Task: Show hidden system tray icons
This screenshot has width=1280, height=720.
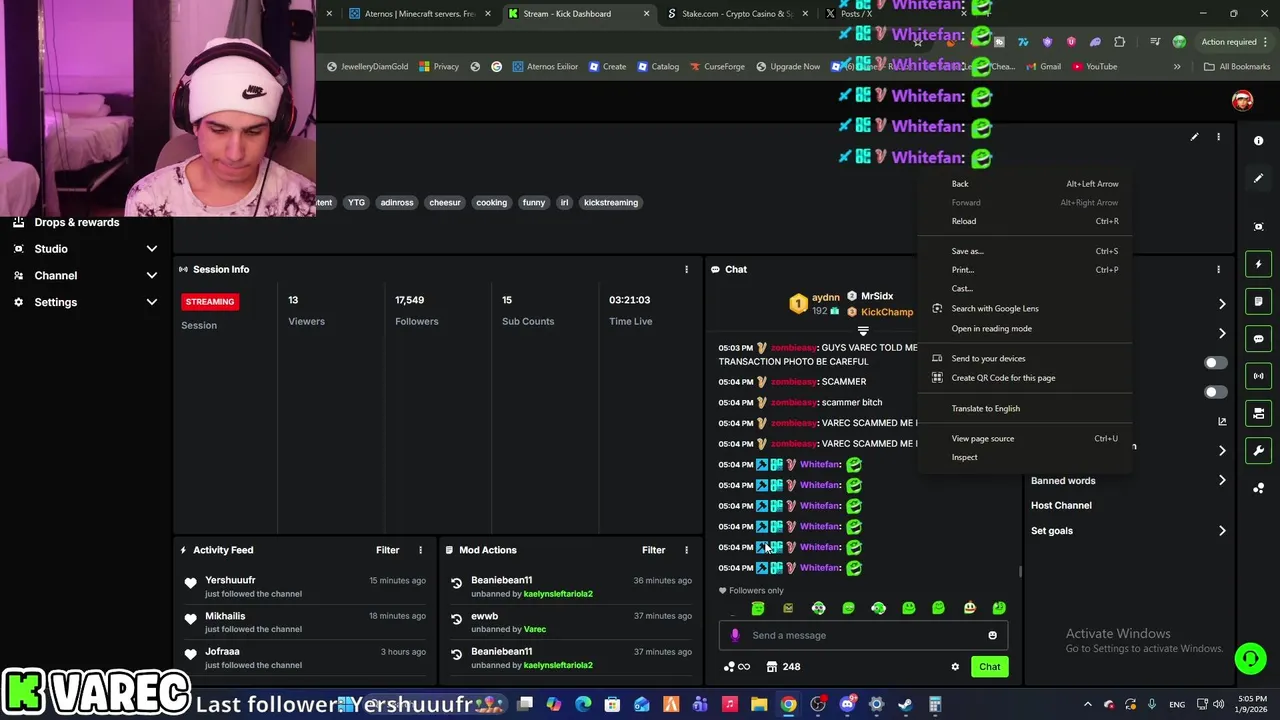Action: pos(1087,704)
